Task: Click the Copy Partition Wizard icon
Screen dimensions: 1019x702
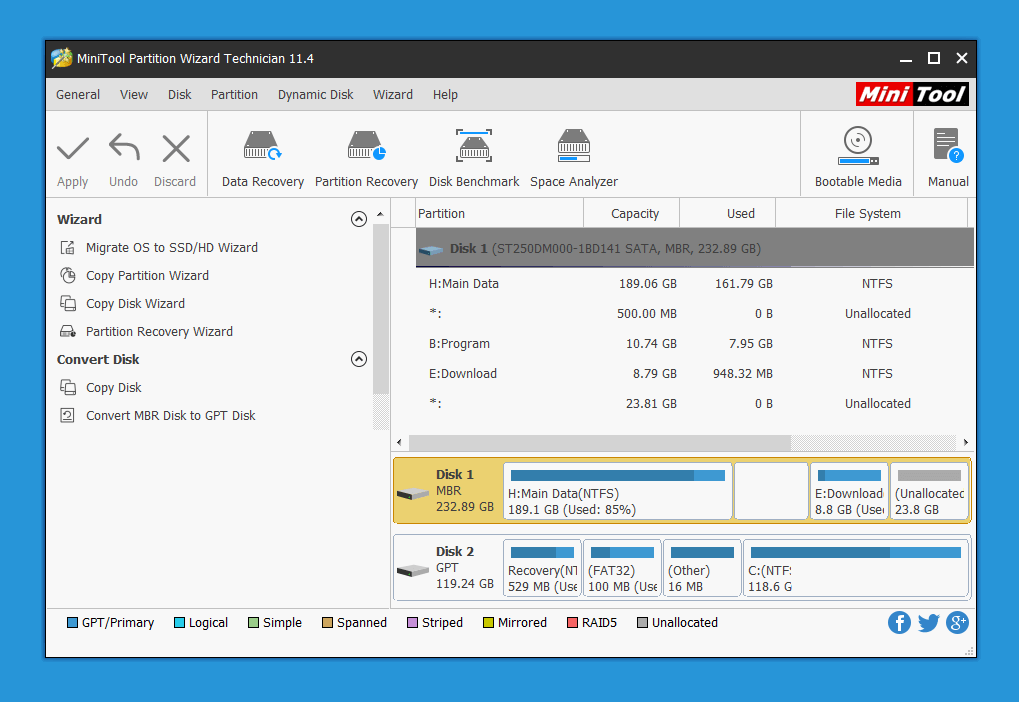Action: (68, 276)
